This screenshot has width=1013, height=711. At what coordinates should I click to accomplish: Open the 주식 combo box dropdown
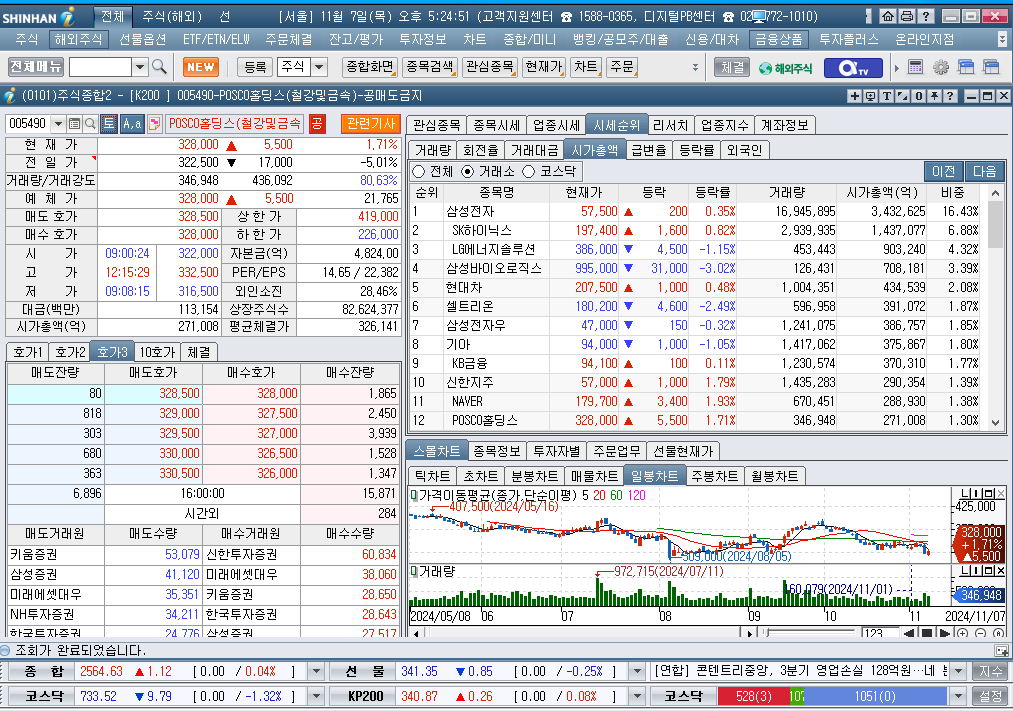tap(319, 67)
